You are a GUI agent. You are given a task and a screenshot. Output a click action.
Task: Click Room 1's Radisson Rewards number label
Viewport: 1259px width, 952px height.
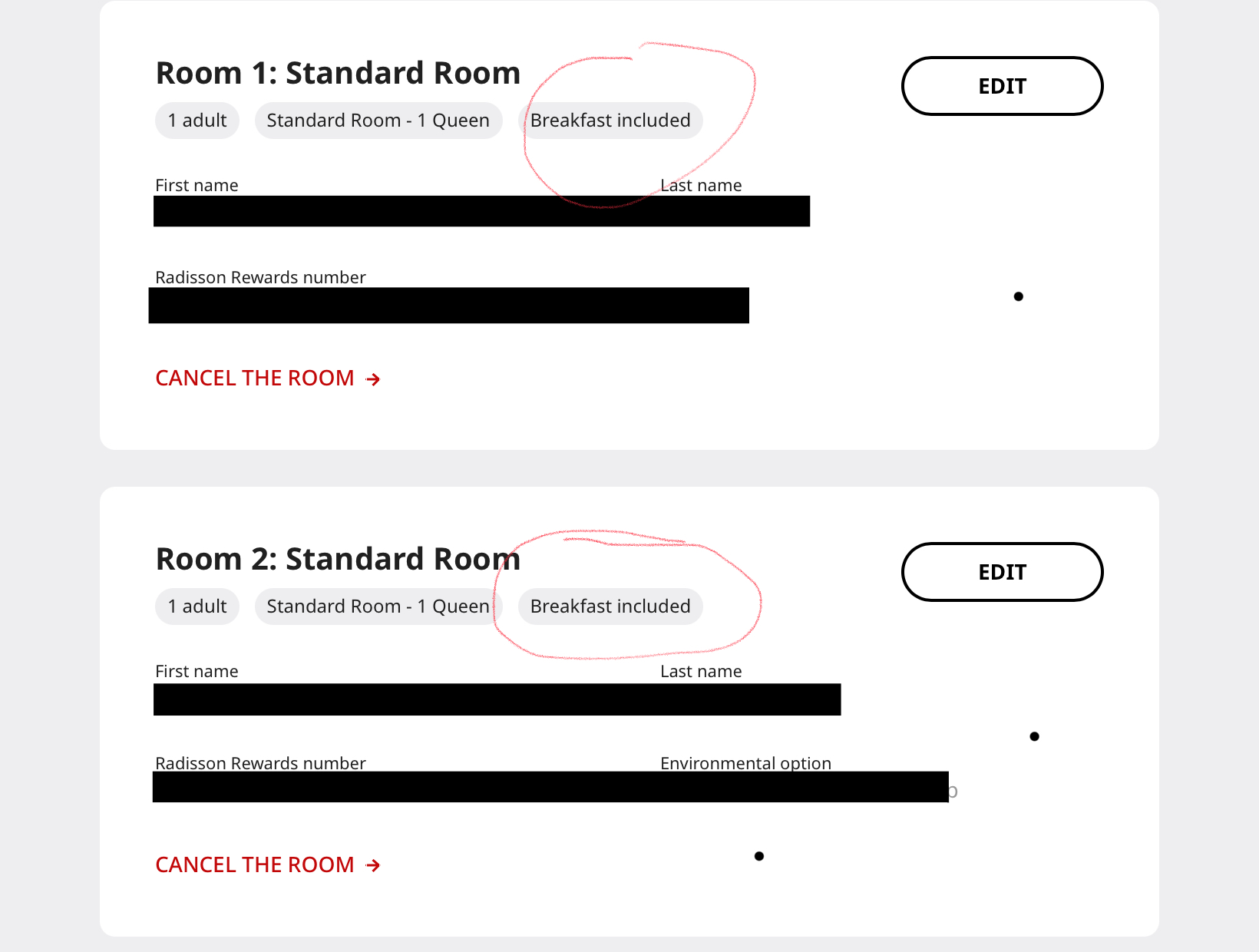[x=260, y=278]
